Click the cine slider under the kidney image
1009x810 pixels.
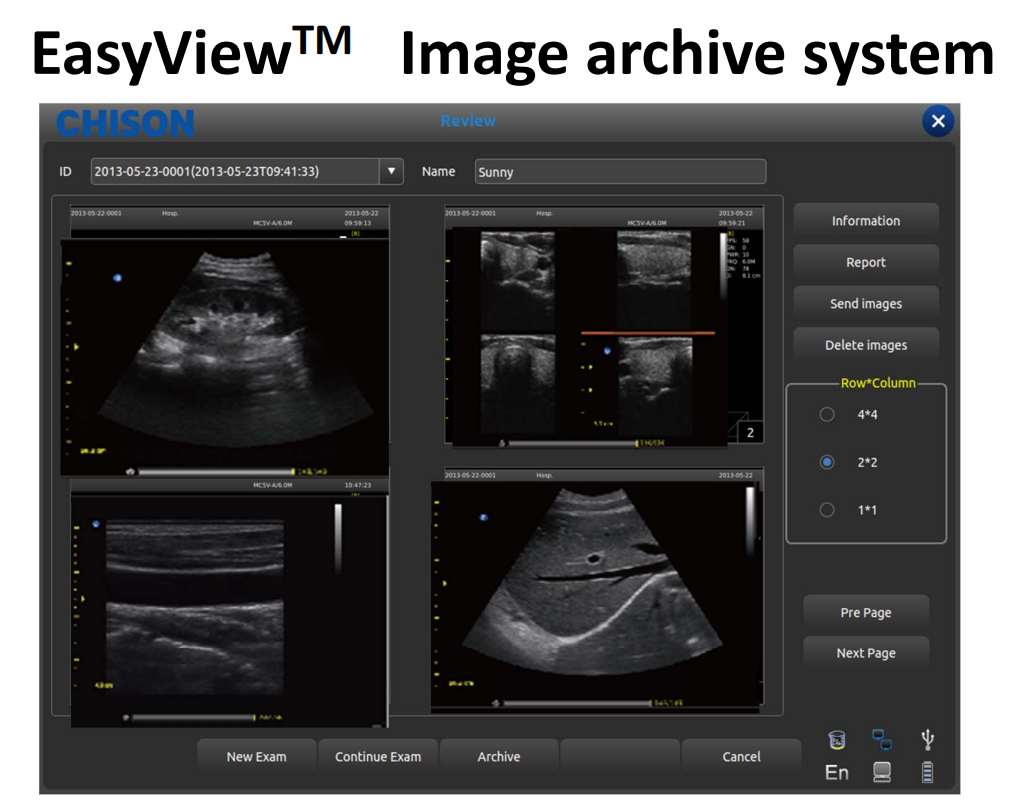click(x=216, y=472)
